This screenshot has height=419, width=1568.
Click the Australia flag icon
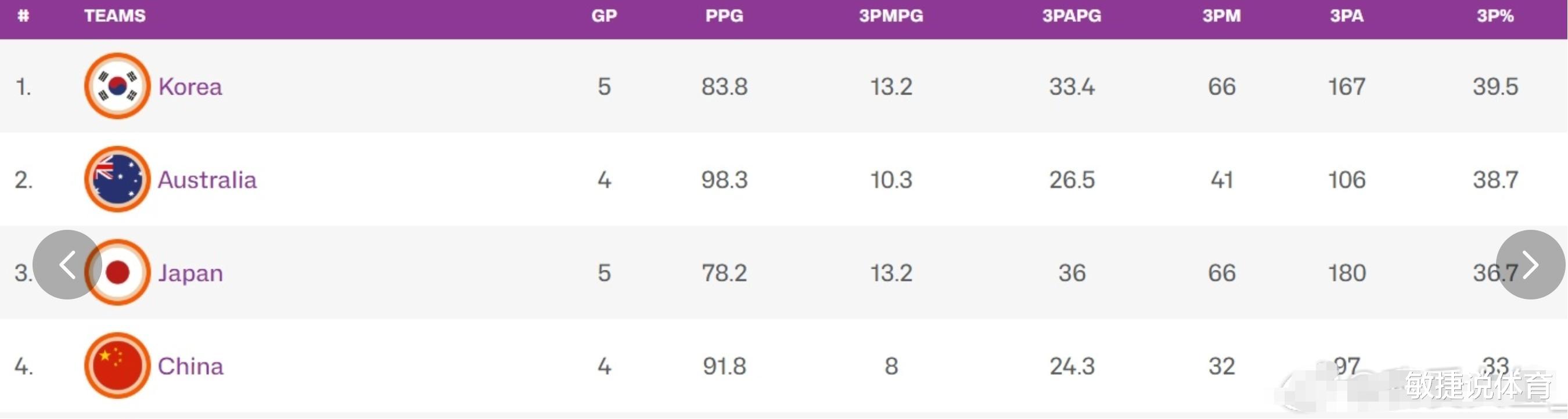117,179
